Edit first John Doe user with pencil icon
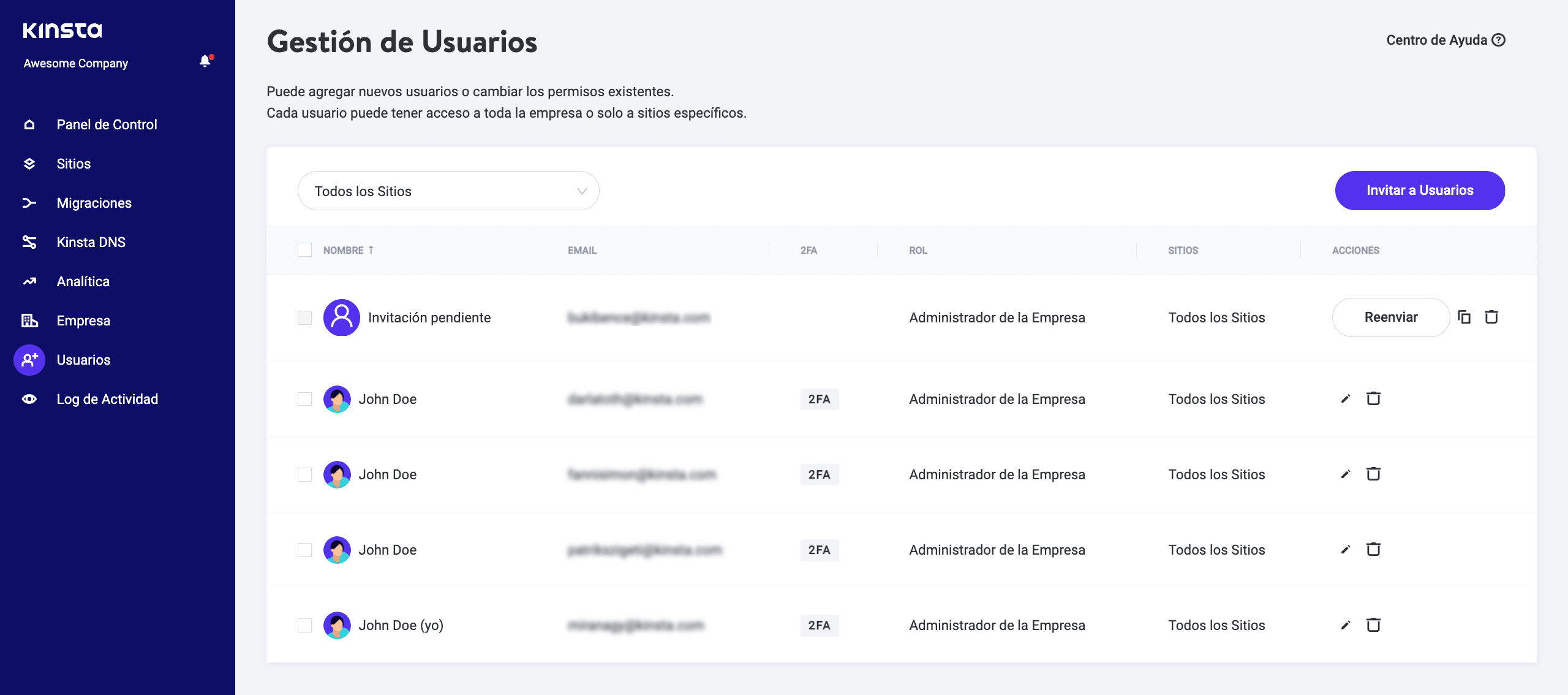 1345,399
